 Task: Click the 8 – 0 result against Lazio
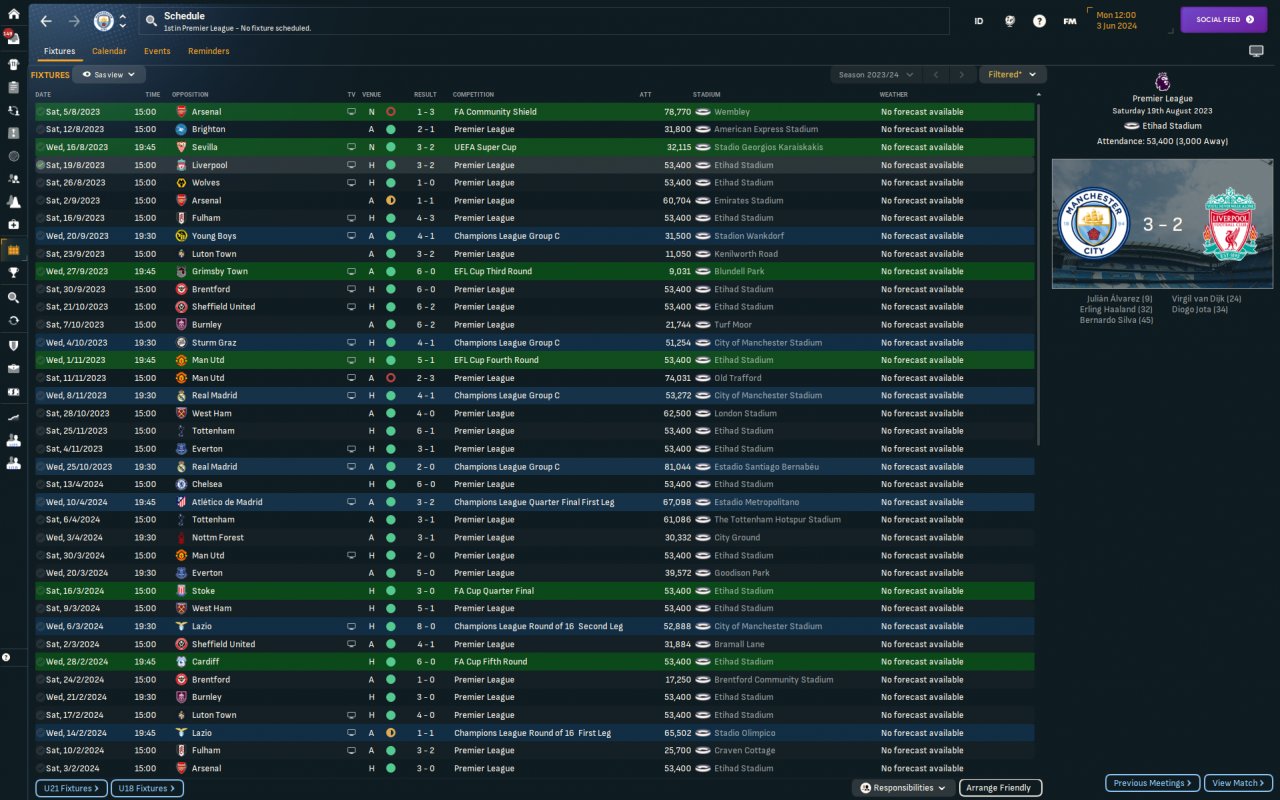[x=426, y=626]
